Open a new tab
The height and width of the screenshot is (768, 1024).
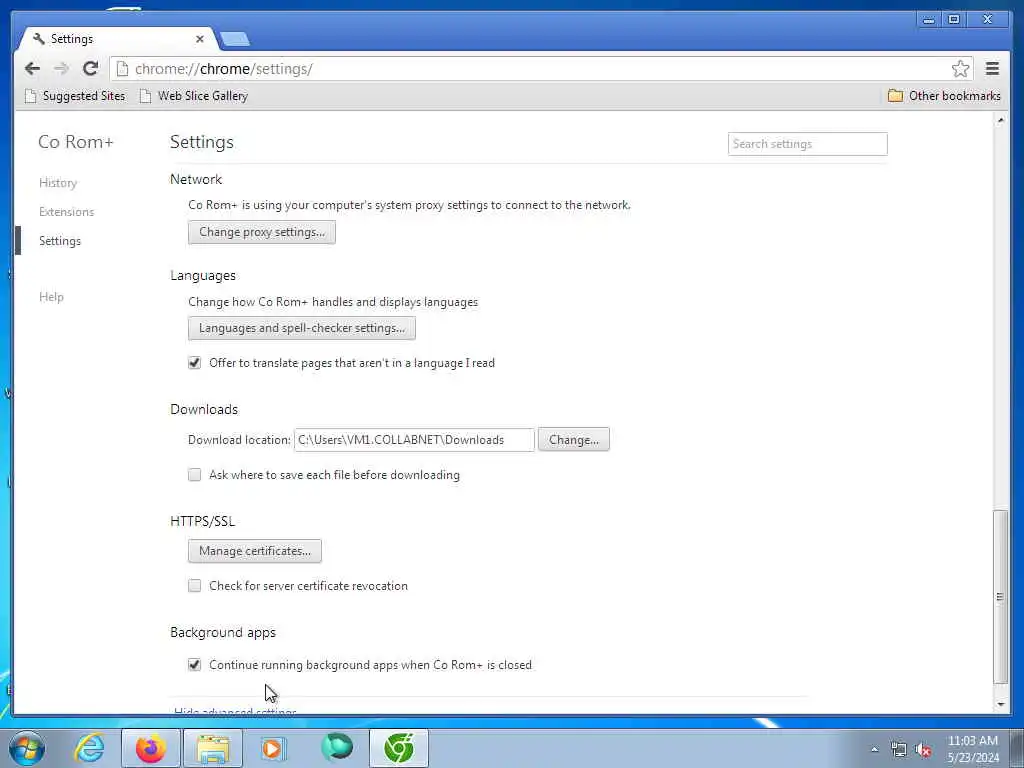click(x=235, y=39)
